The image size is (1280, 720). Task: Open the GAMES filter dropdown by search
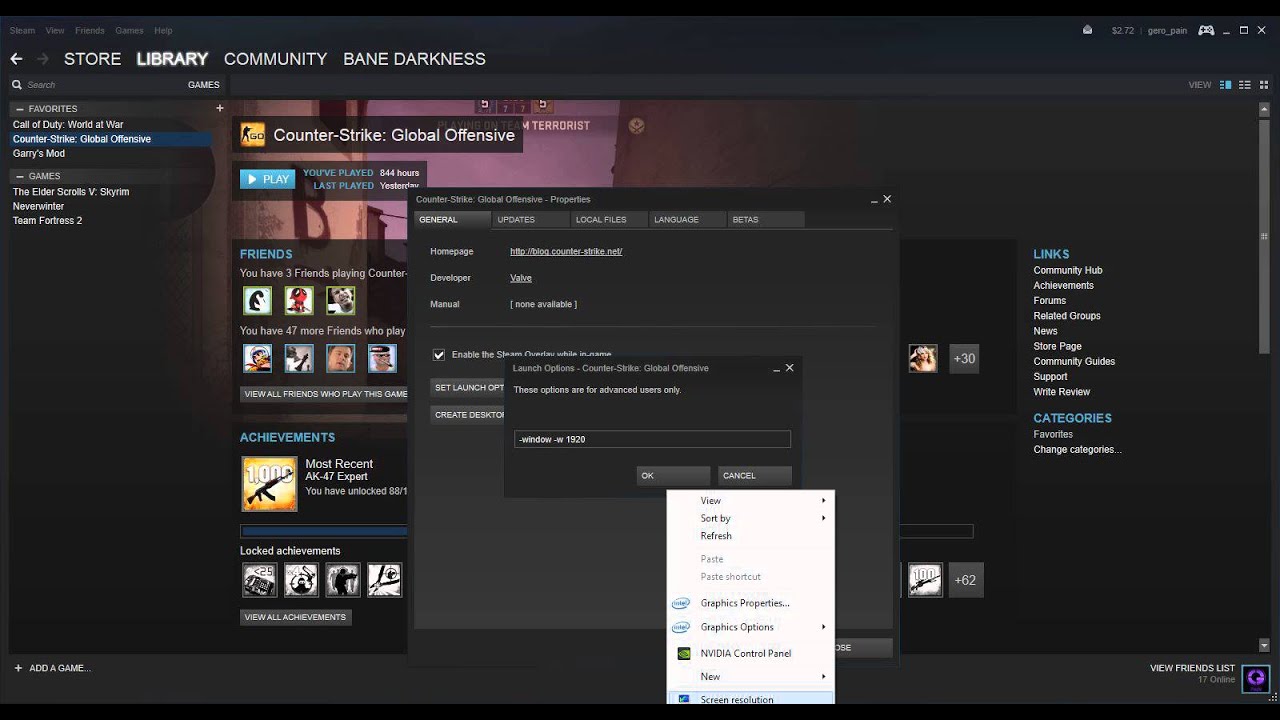(x=203, y=85)
